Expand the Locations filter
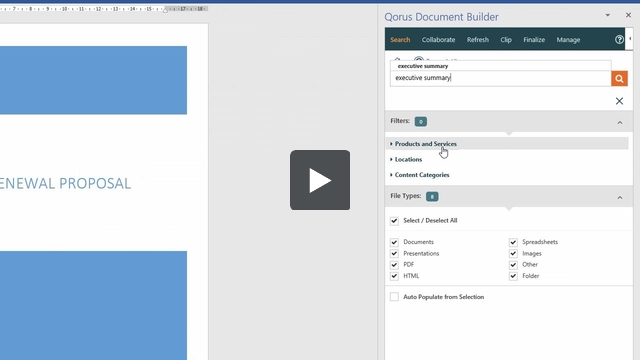This screenshot has width=640, height=360. (406, 159)
